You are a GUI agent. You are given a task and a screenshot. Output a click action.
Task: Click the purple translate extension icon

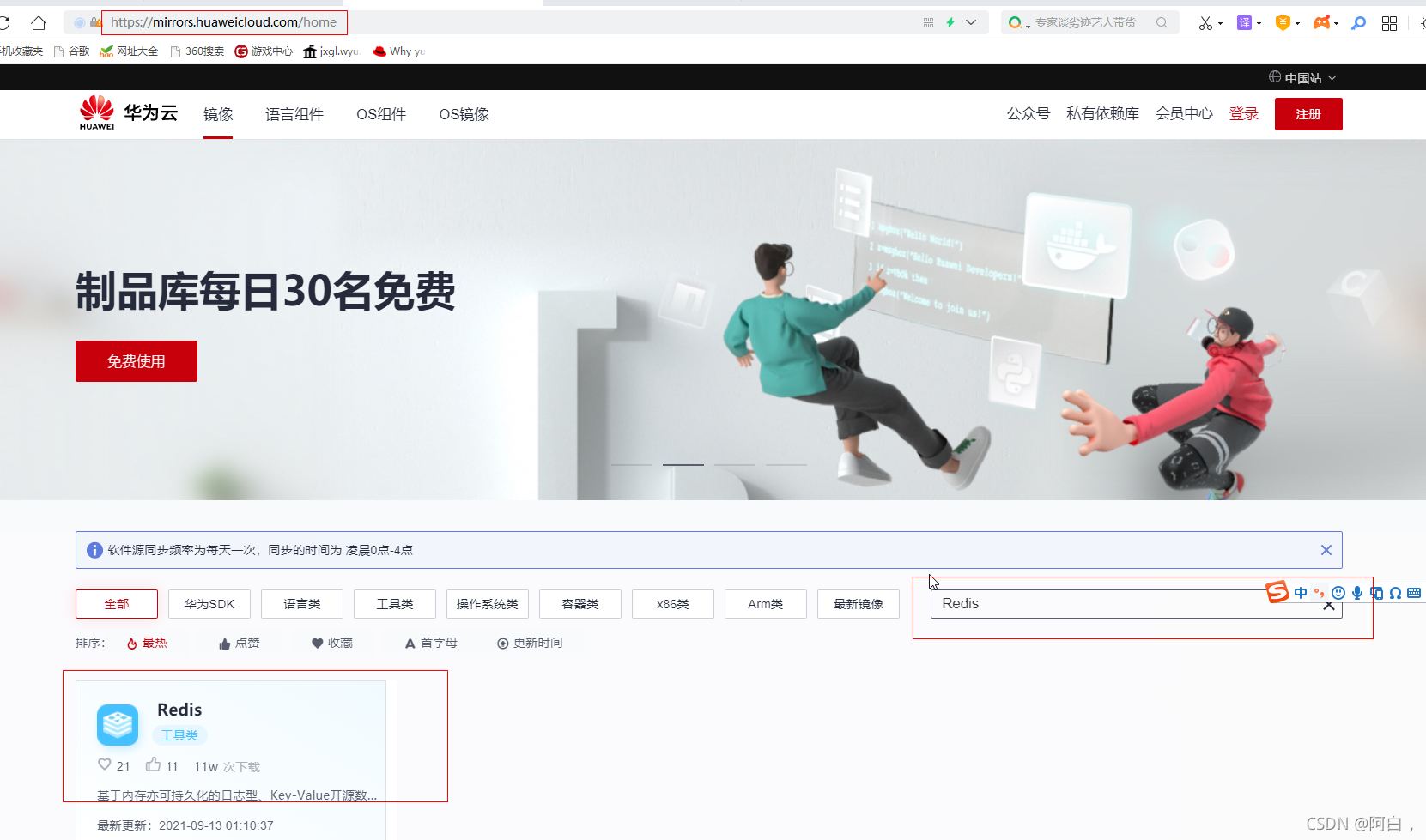[1244, 23]
